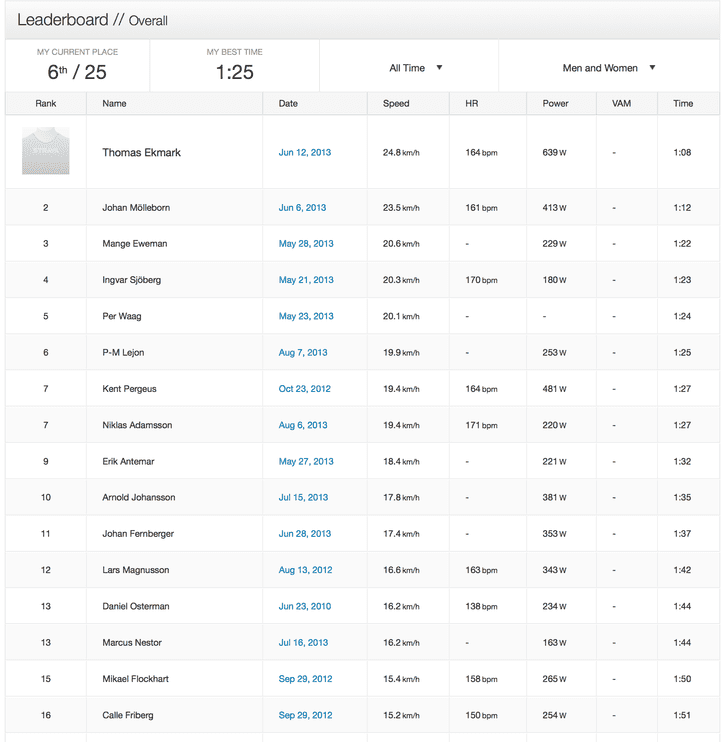Open the Men and Women filter dropdown
This screenshot has height=742, width=725.
[x=609, y=68]
